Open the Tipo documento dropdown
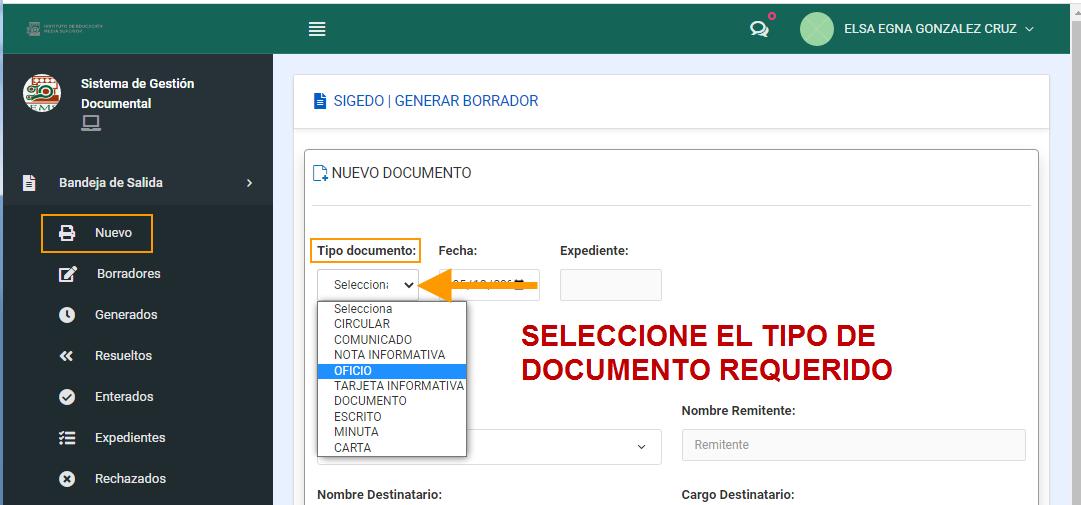 point(368,285)
